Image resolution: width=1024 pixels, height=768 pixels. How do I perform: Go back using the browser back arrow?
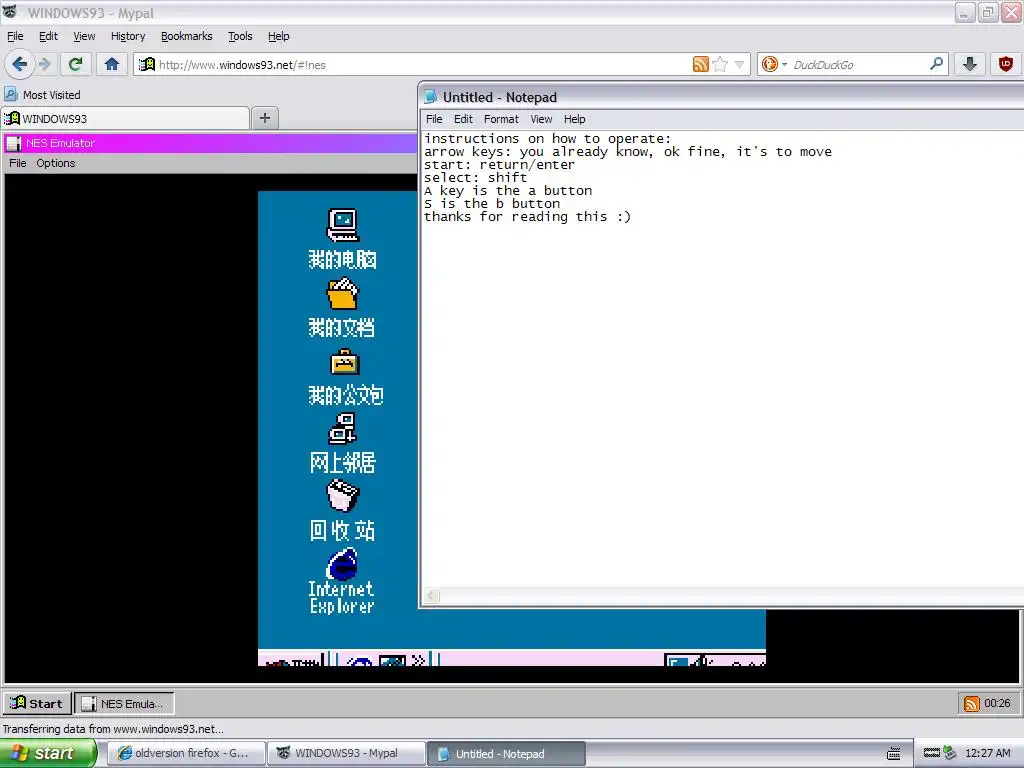tap(20, 64)
